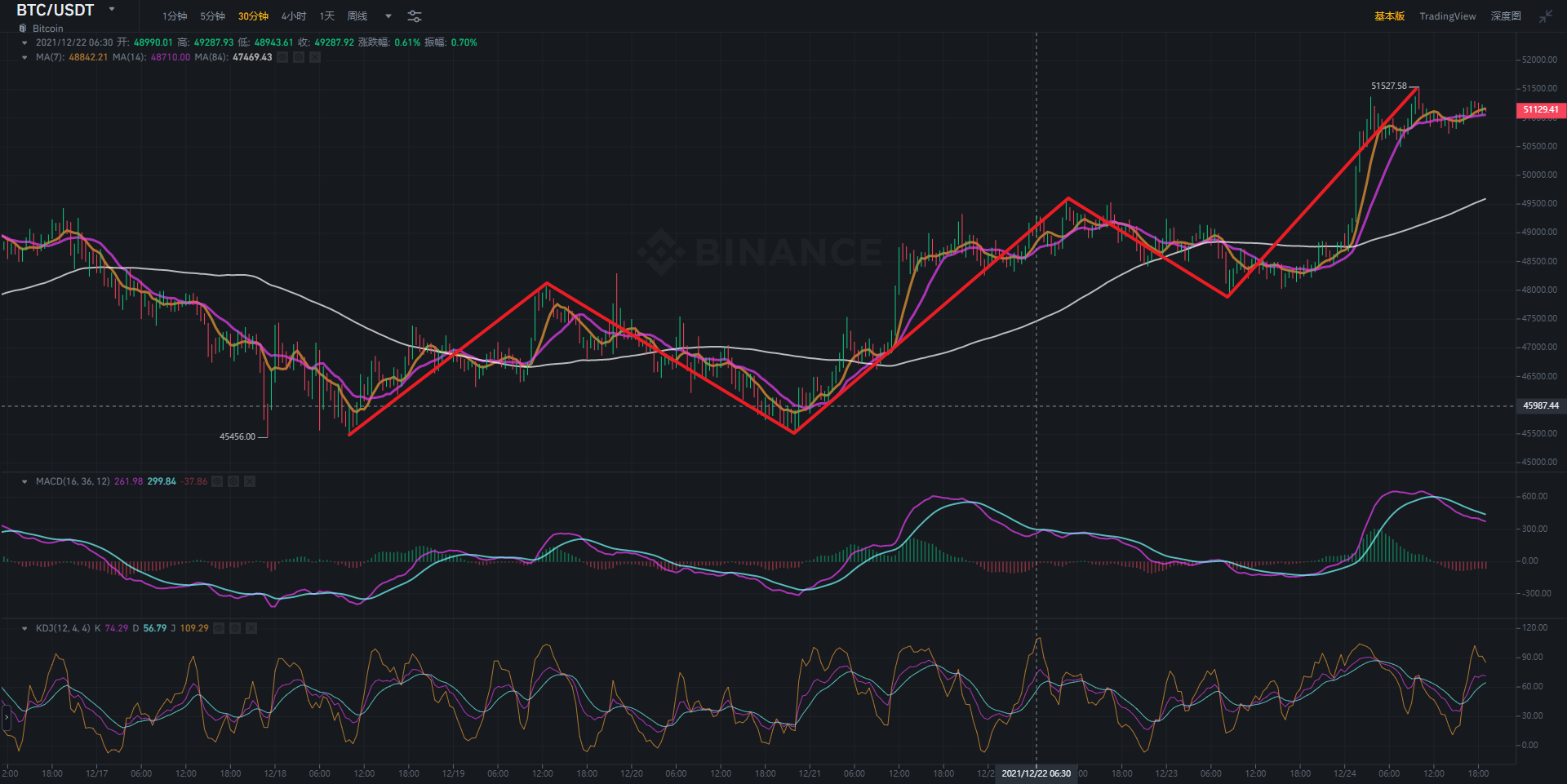Image resolution: width=1567 pixels, height=784 pixels.
Task: Remove the KDJ indicator with X
Action: (251, 628)
